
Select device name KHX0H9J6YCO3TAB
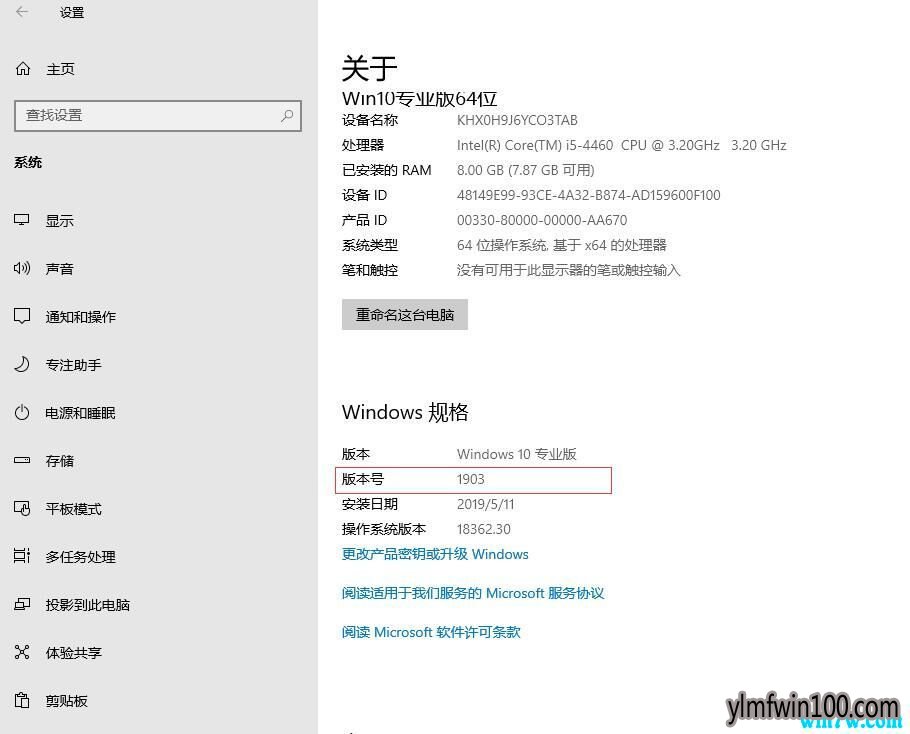coord(517,120)
